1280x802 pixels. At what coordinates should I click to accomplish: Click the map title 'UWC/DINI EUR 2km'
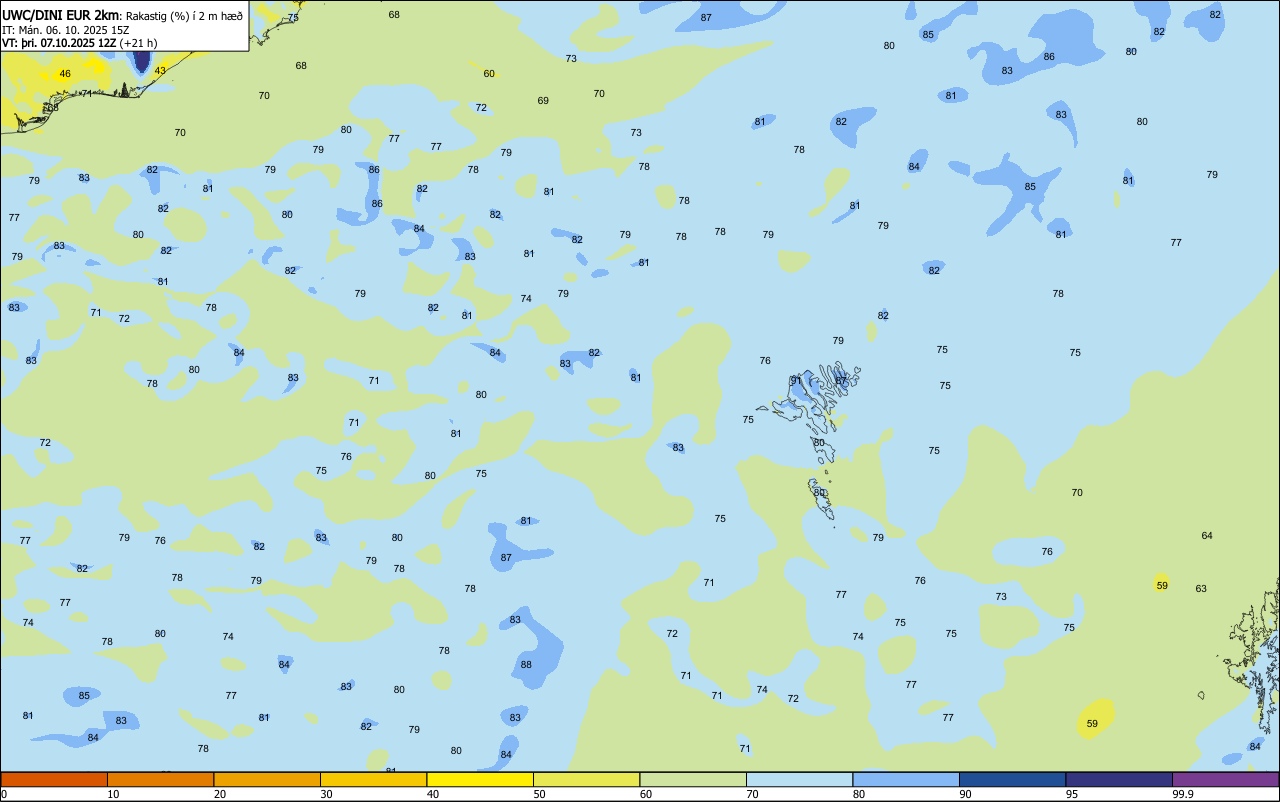(x=61, y=15)
